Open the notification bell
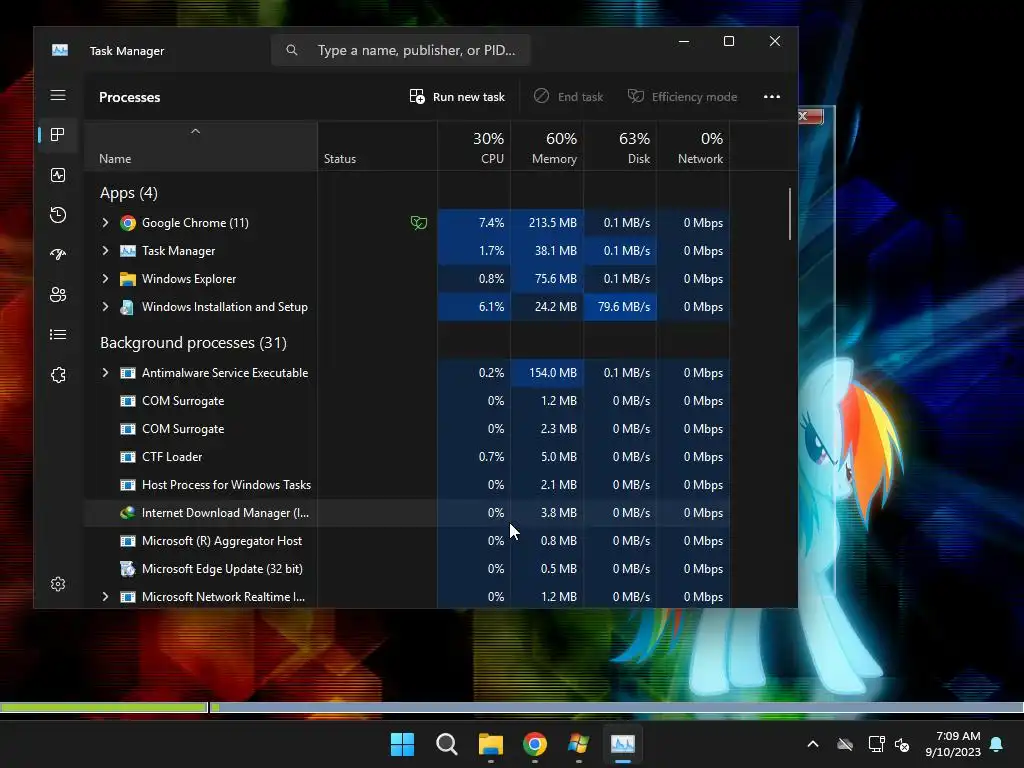1024x768 pixels. click(x=997, y=744)
